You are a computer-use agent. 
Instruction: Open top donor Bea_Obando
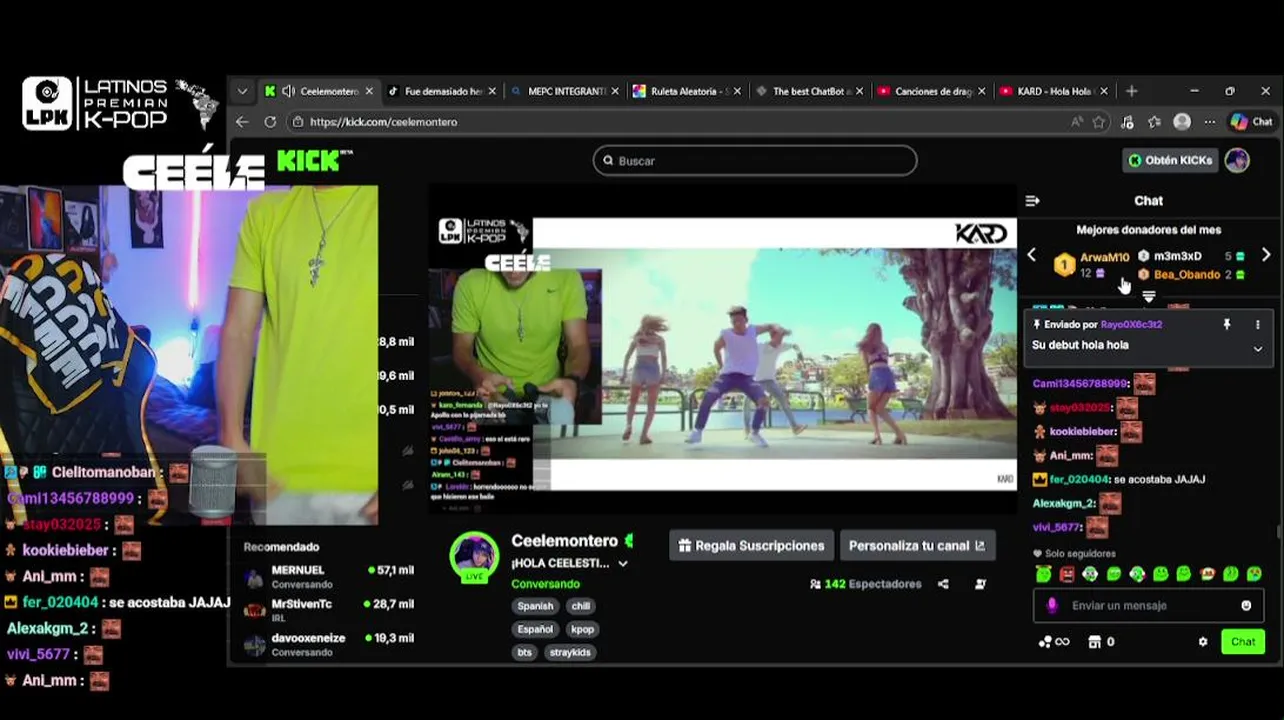[1187, 275]
